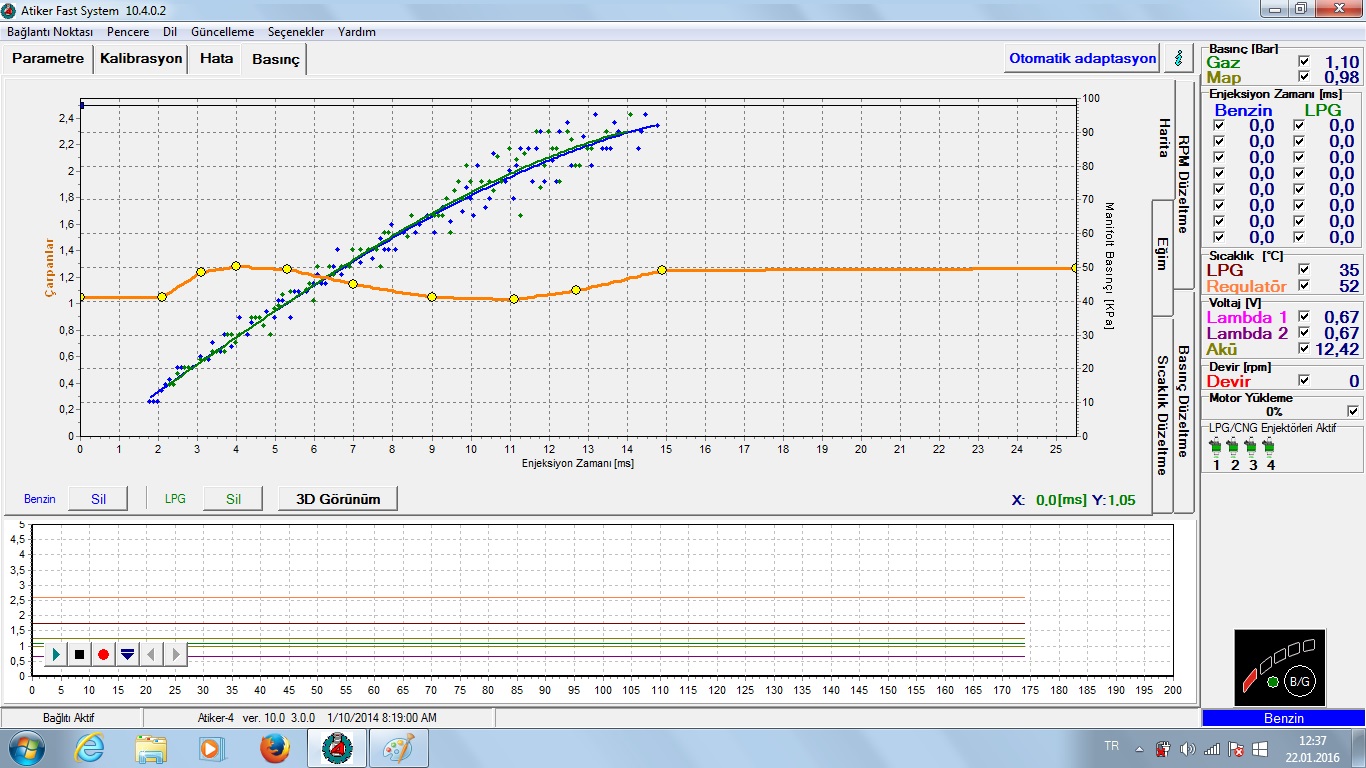Switch to the Basınç tab

(x=275, y=60)
